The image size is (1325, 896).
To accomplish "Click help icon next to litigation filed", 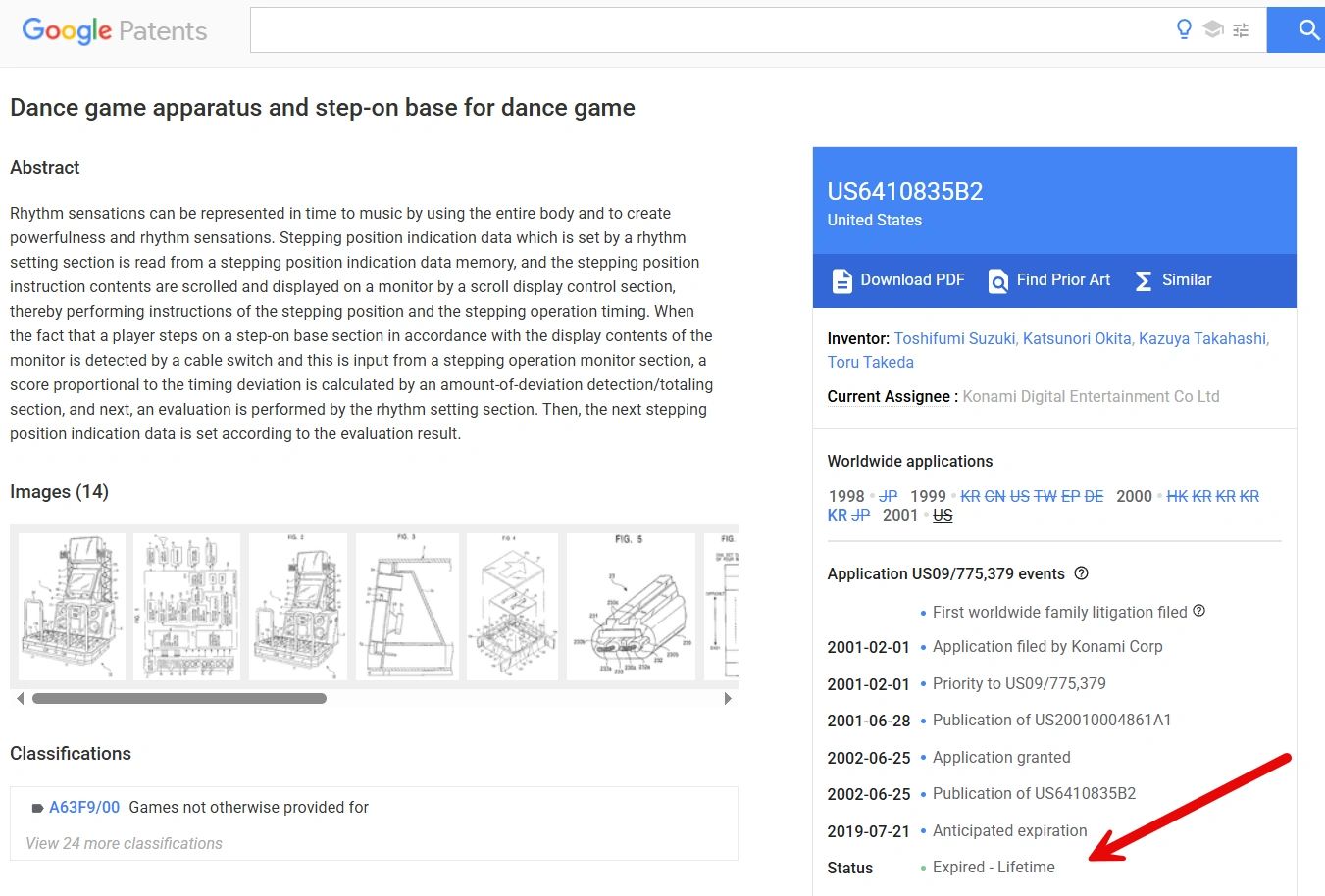I will (1198, 611).
